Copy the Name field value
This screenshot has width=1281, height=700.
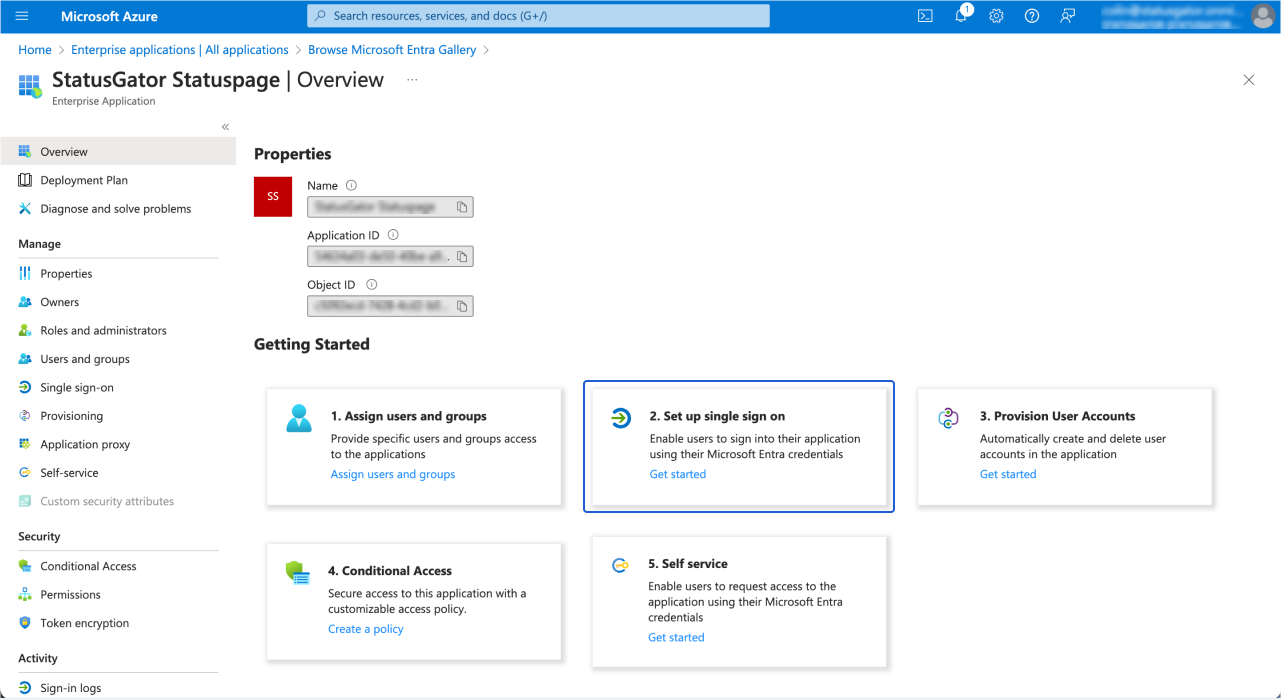point(462,207)
